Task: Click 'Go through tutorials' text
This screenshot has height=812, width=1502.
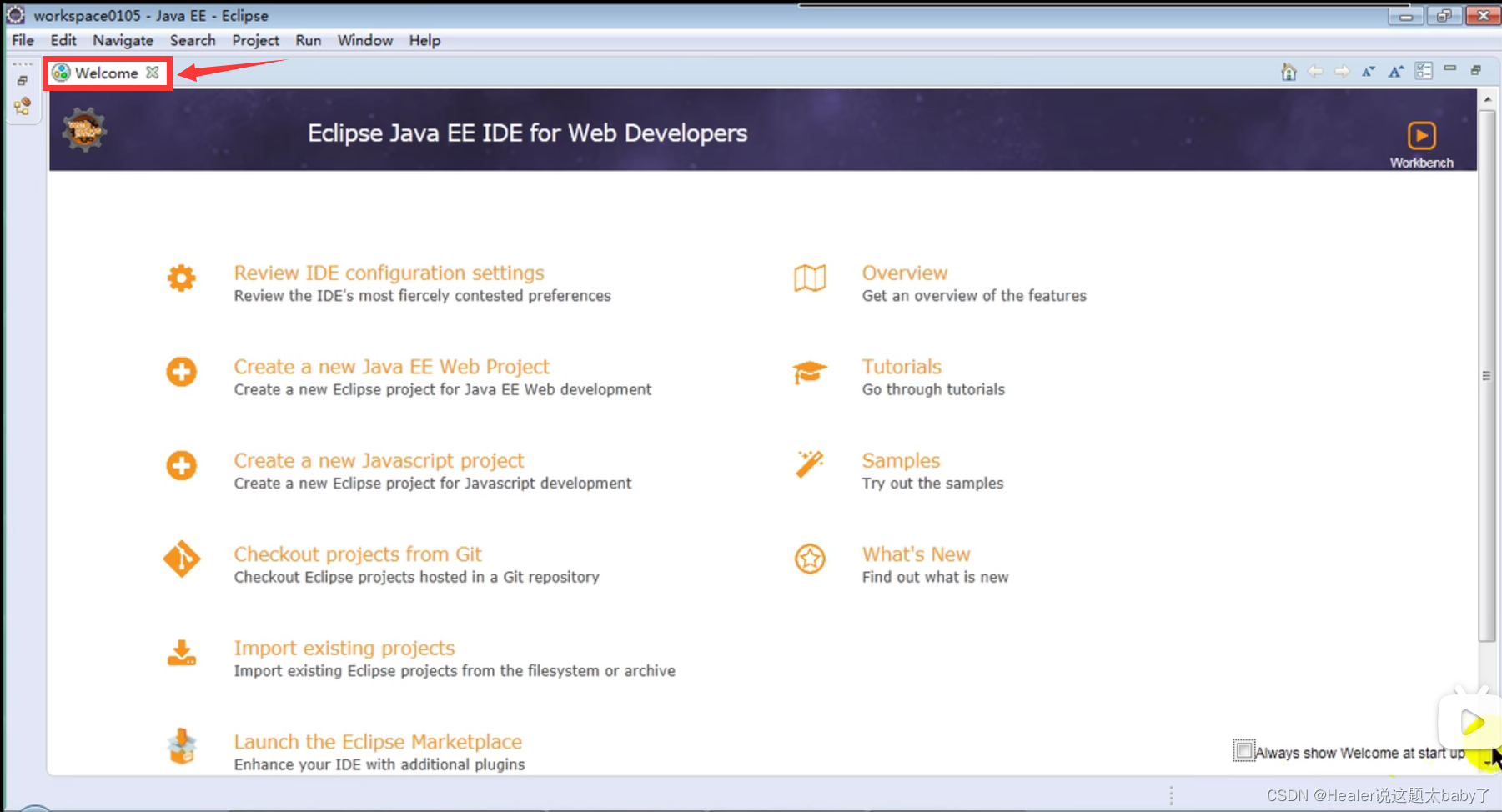Action: tap(933, 389)
